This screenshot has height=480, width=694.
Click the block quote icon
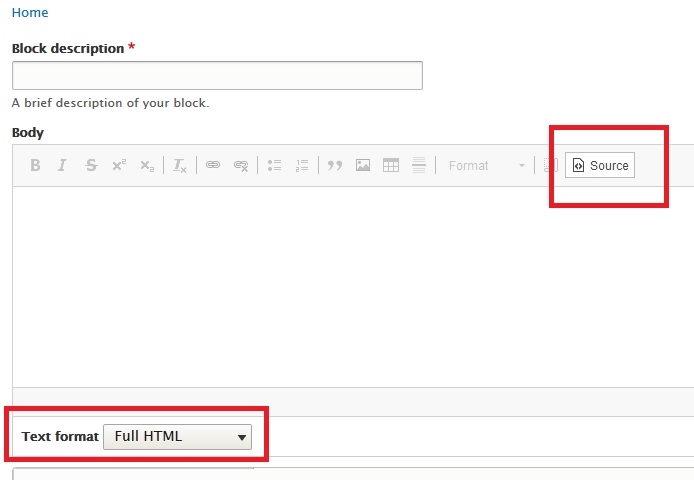pos(335,166)
